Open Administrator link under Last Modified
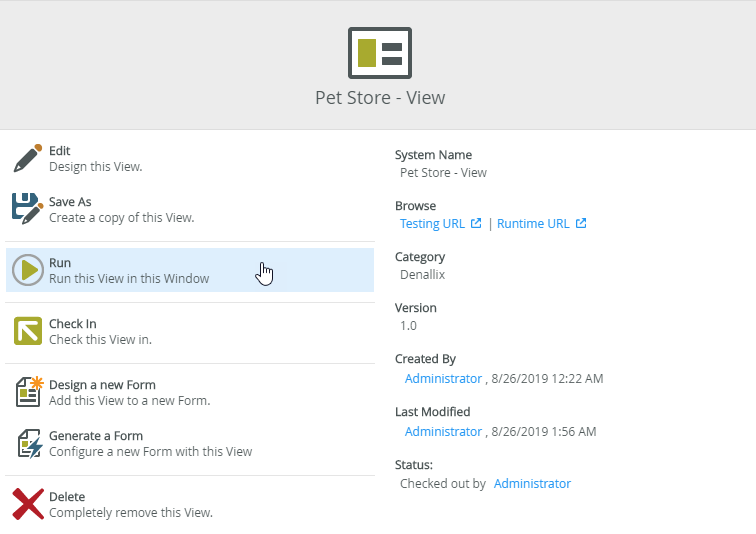756x534 pixels. coord(443,432)
